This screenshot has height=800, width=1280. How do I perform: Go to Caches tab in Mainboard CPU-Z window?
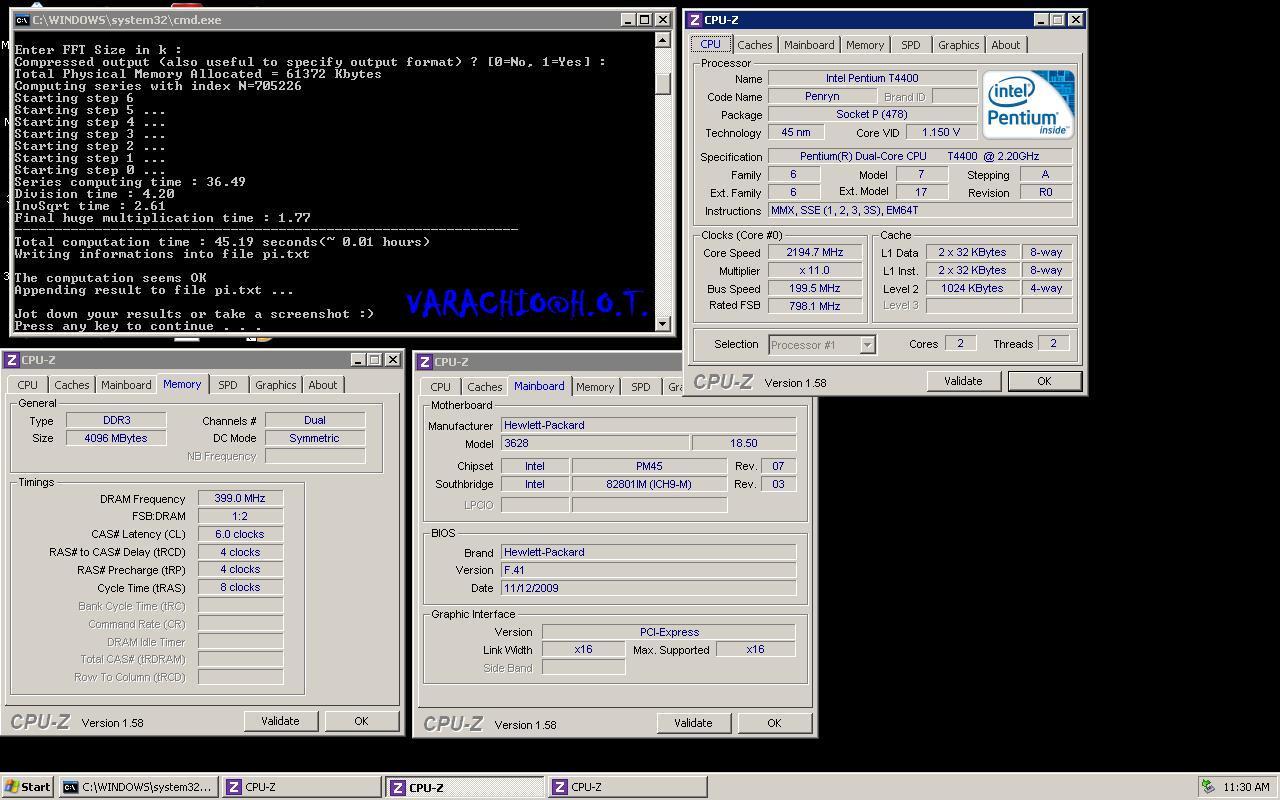pyautogui.click(x=484, y=387)
